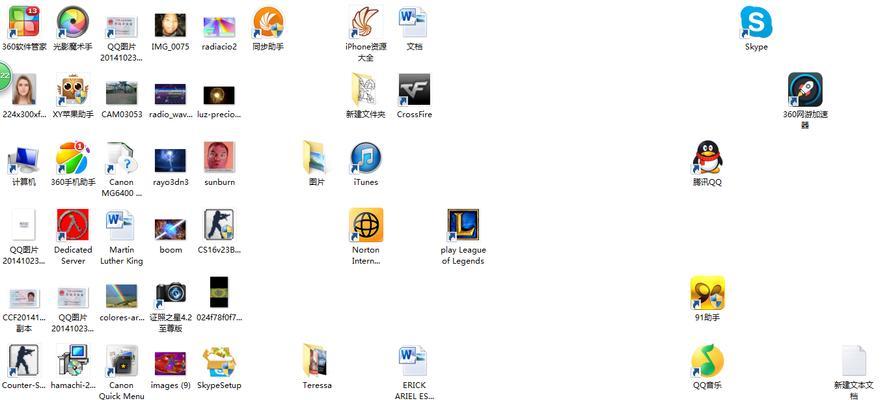Open the 文档 Word document icon
889x400 pixels.
click(x=414, y=22)
